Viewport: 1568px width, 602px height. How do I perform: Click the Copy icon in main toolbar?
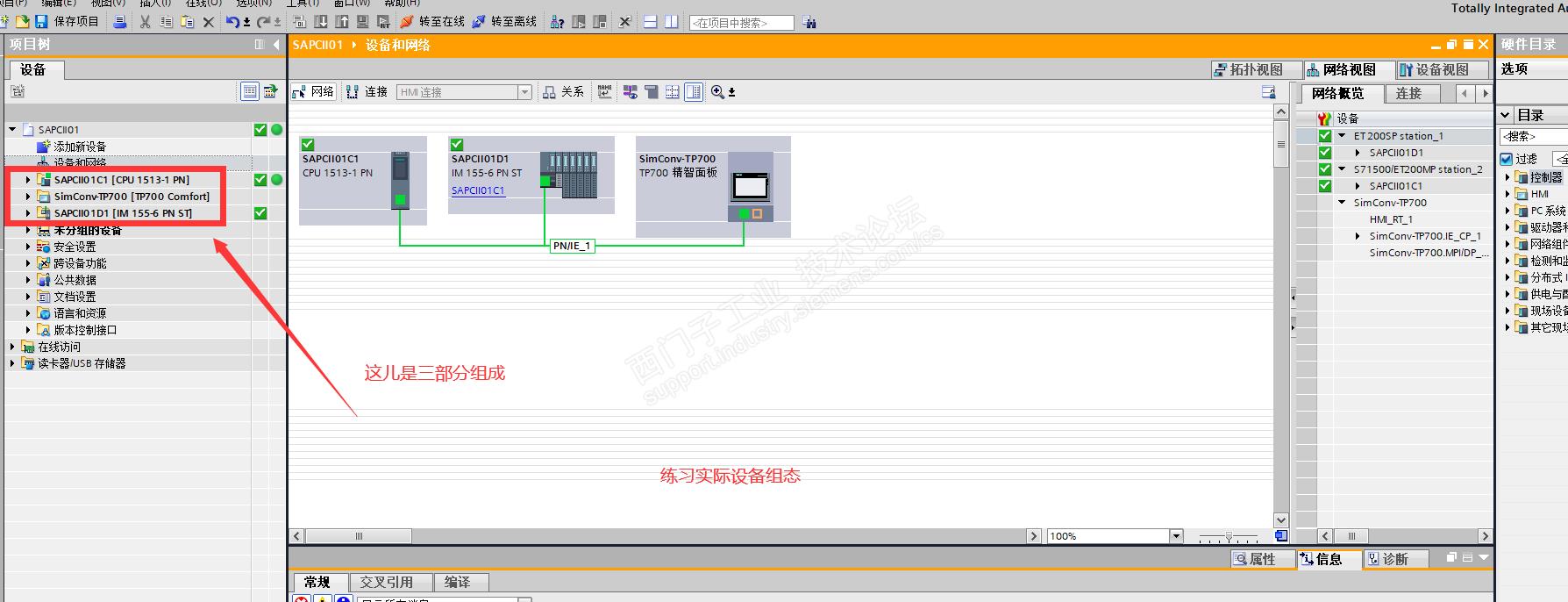point(166,22)
